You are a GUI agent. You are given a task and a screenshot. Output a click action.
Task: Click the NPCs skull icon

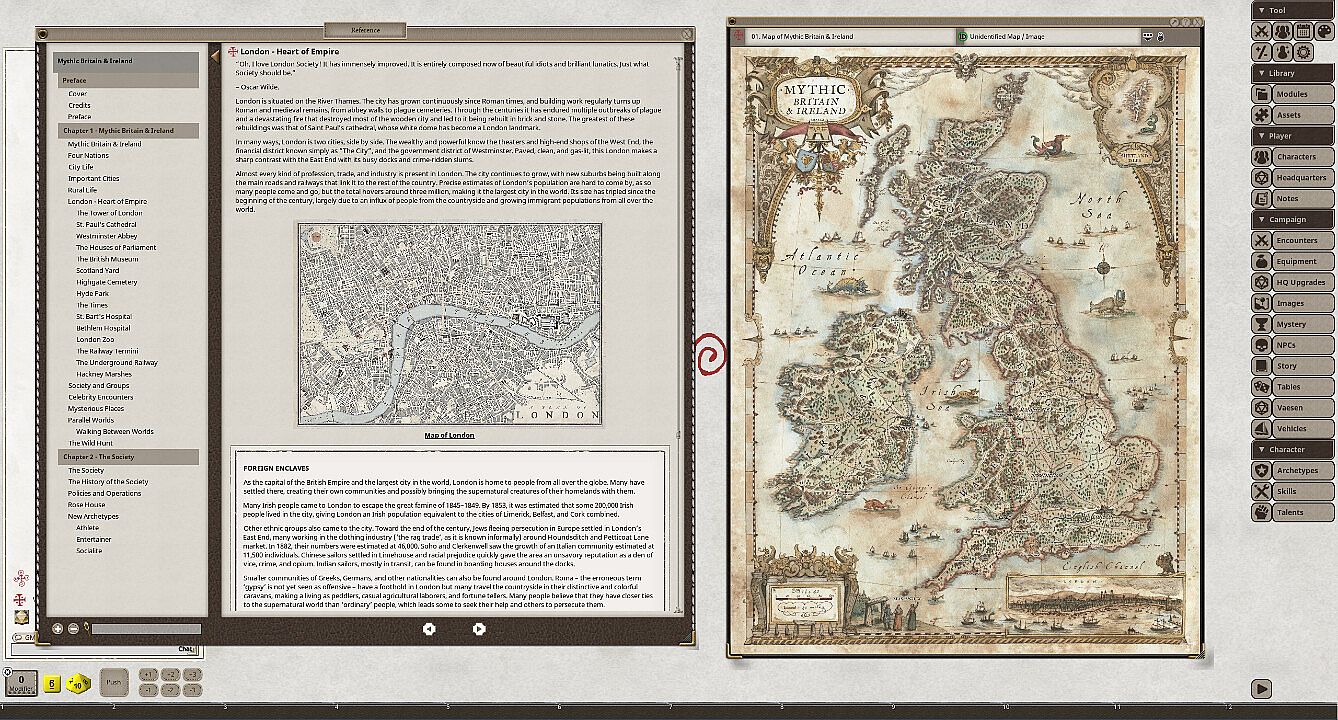(x=1261, y=345)
